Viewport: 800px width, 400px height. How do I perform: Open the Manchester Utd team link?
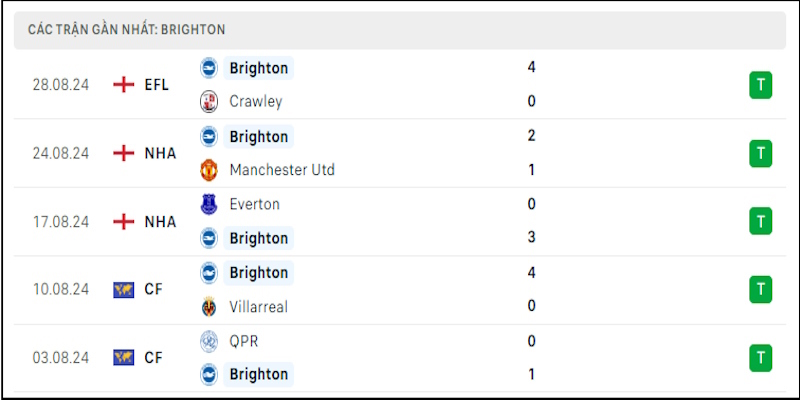[282, 170]
